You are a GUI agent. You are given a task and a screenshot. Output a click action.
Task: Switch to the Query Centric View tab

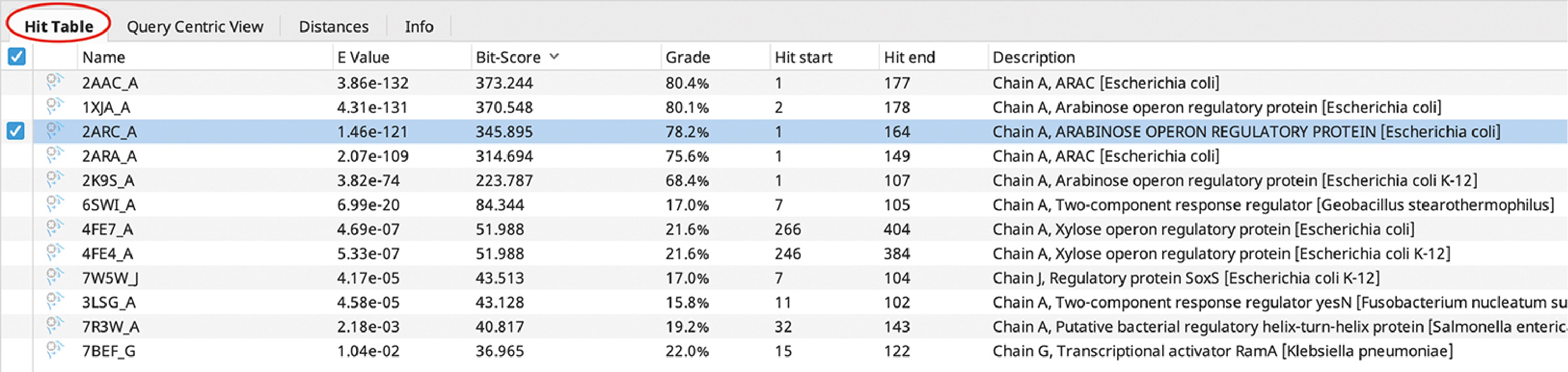(195, 27)
